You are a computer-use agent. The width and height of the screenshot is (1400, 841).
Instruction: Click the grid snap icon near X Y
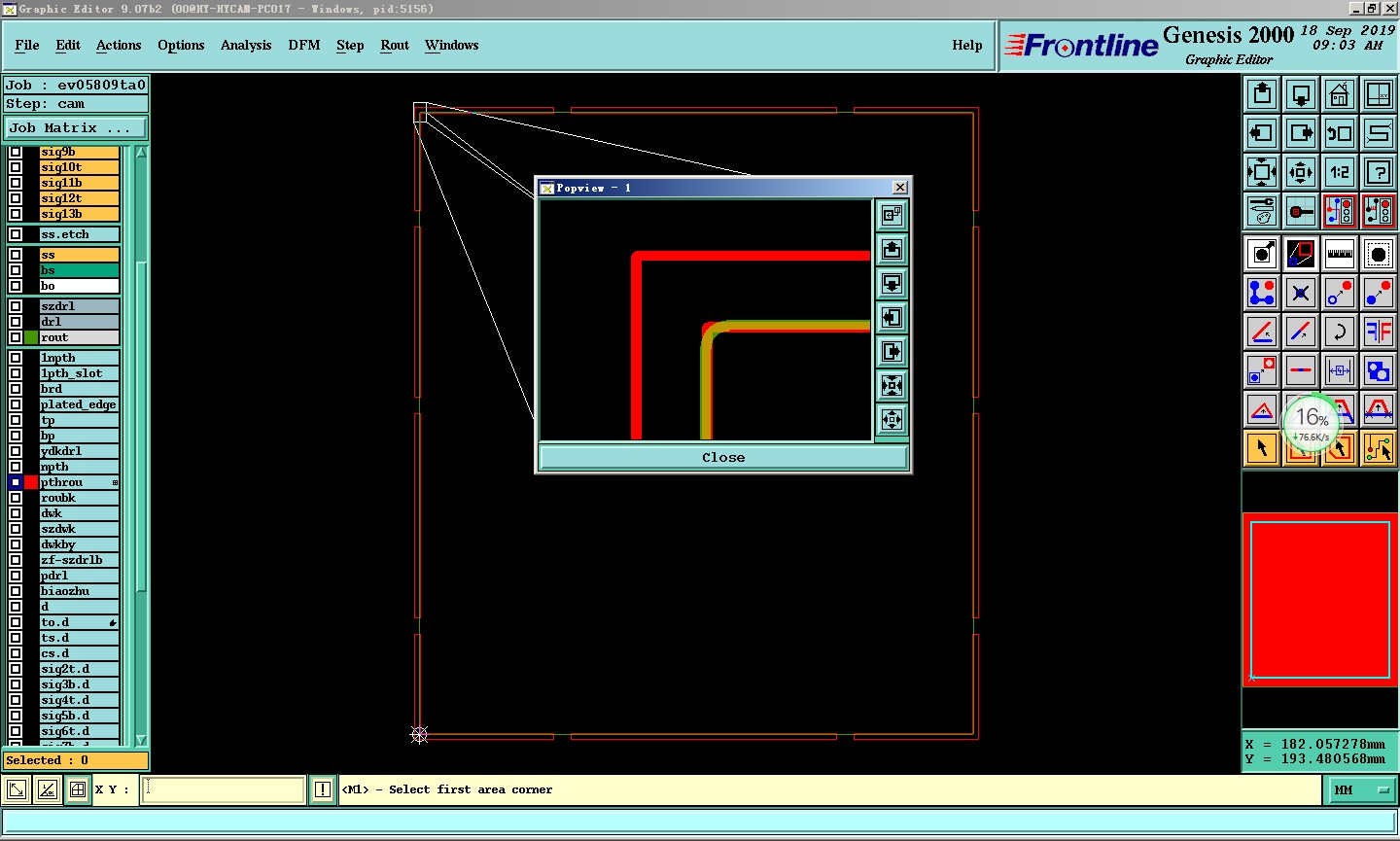click(x=78, y=789)
